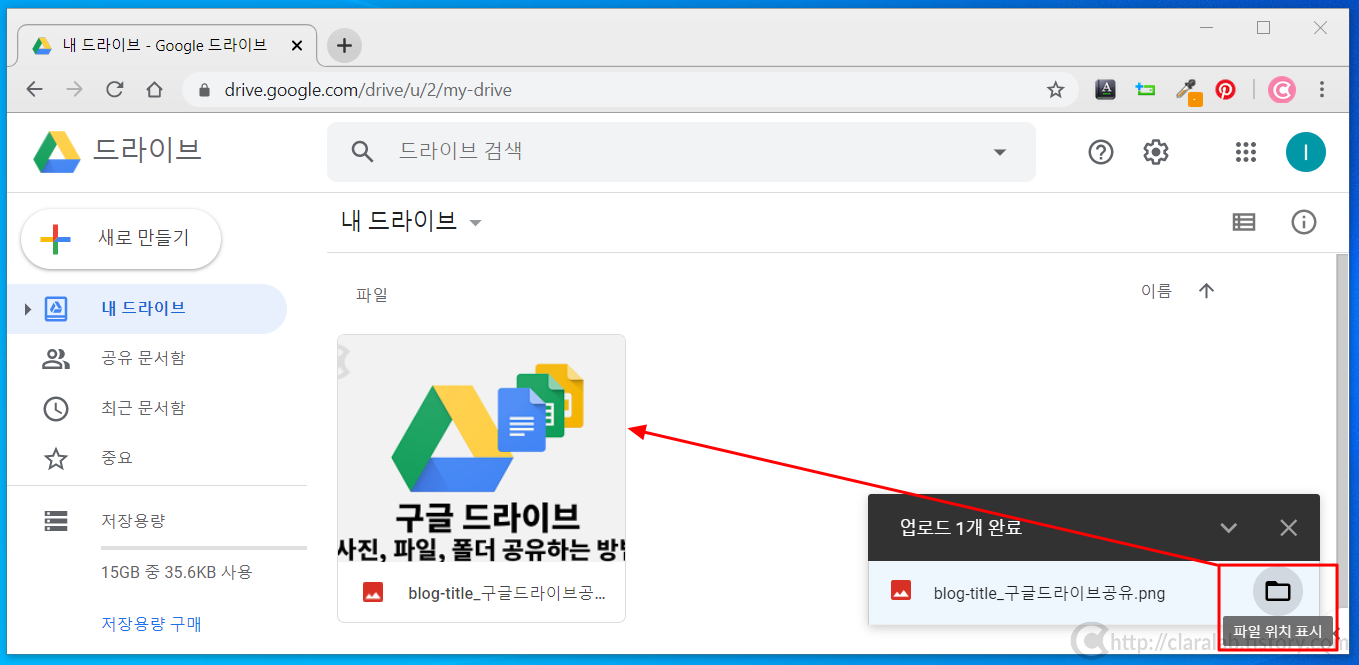Click the Files (파일) section label
Image resolution: width=1359 pixels, height=665 pixels.
tap(372, 295)
